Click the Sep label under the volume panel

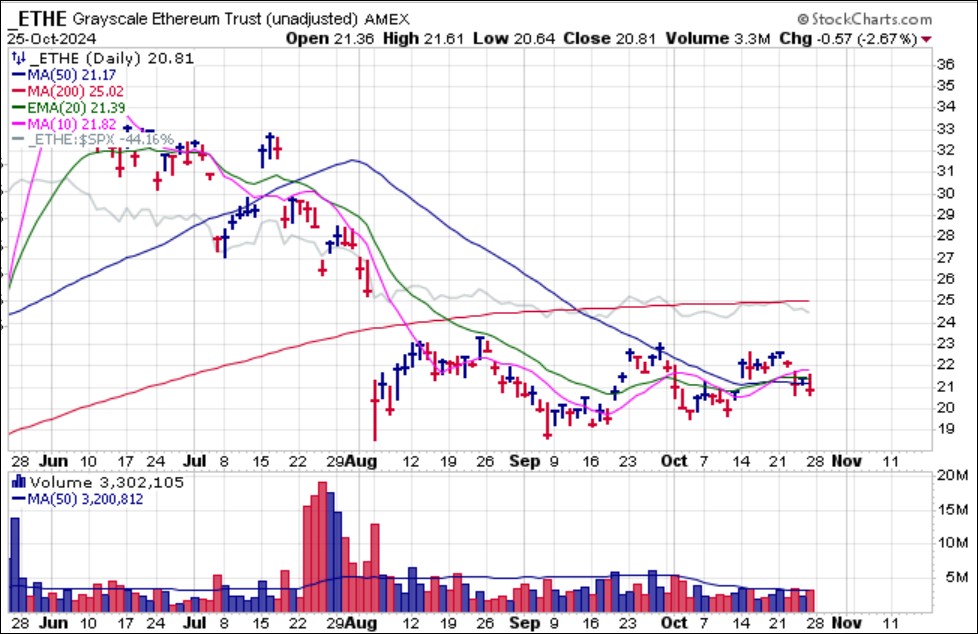coord(525,623)
